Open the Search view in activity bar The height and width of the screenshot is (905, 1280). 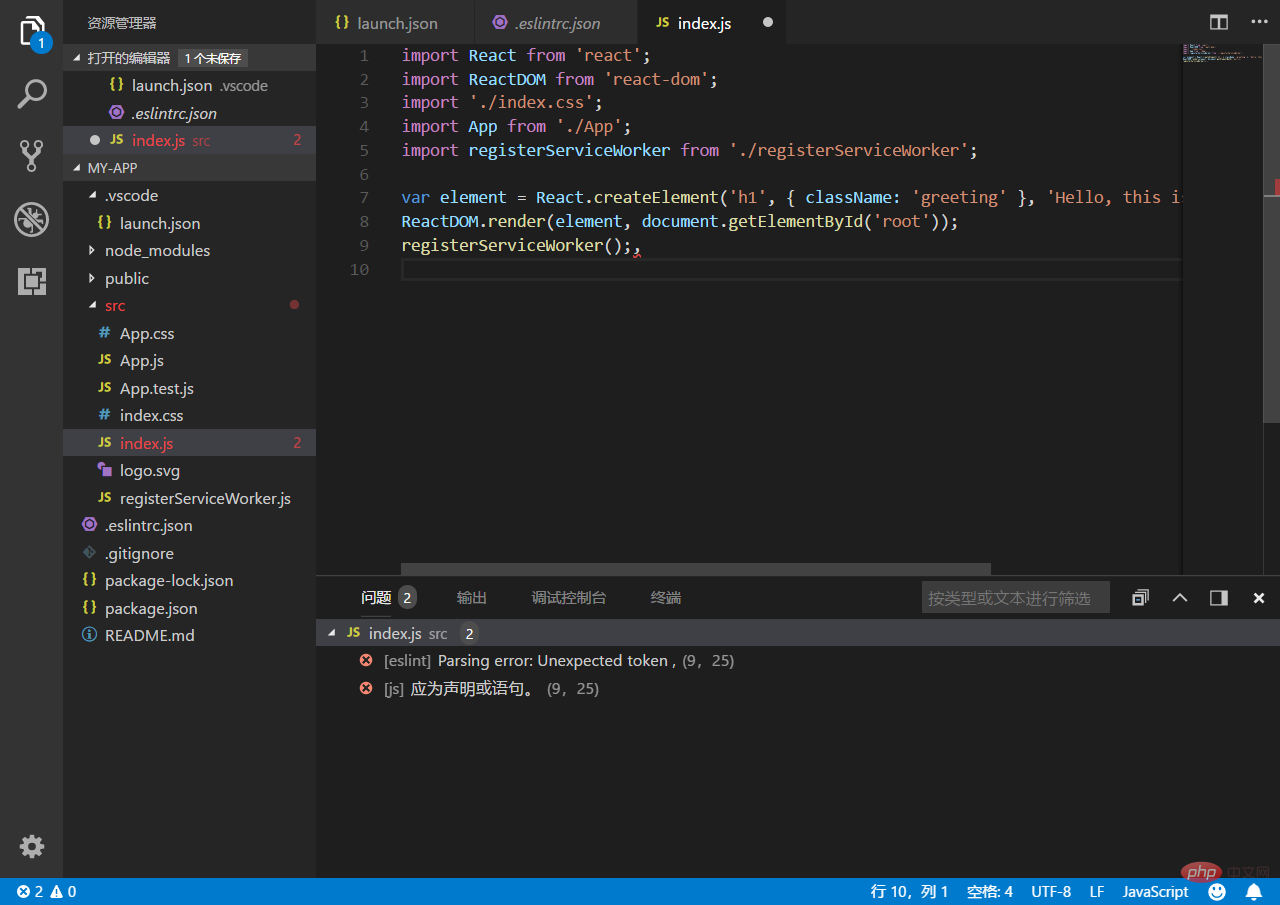32,94
